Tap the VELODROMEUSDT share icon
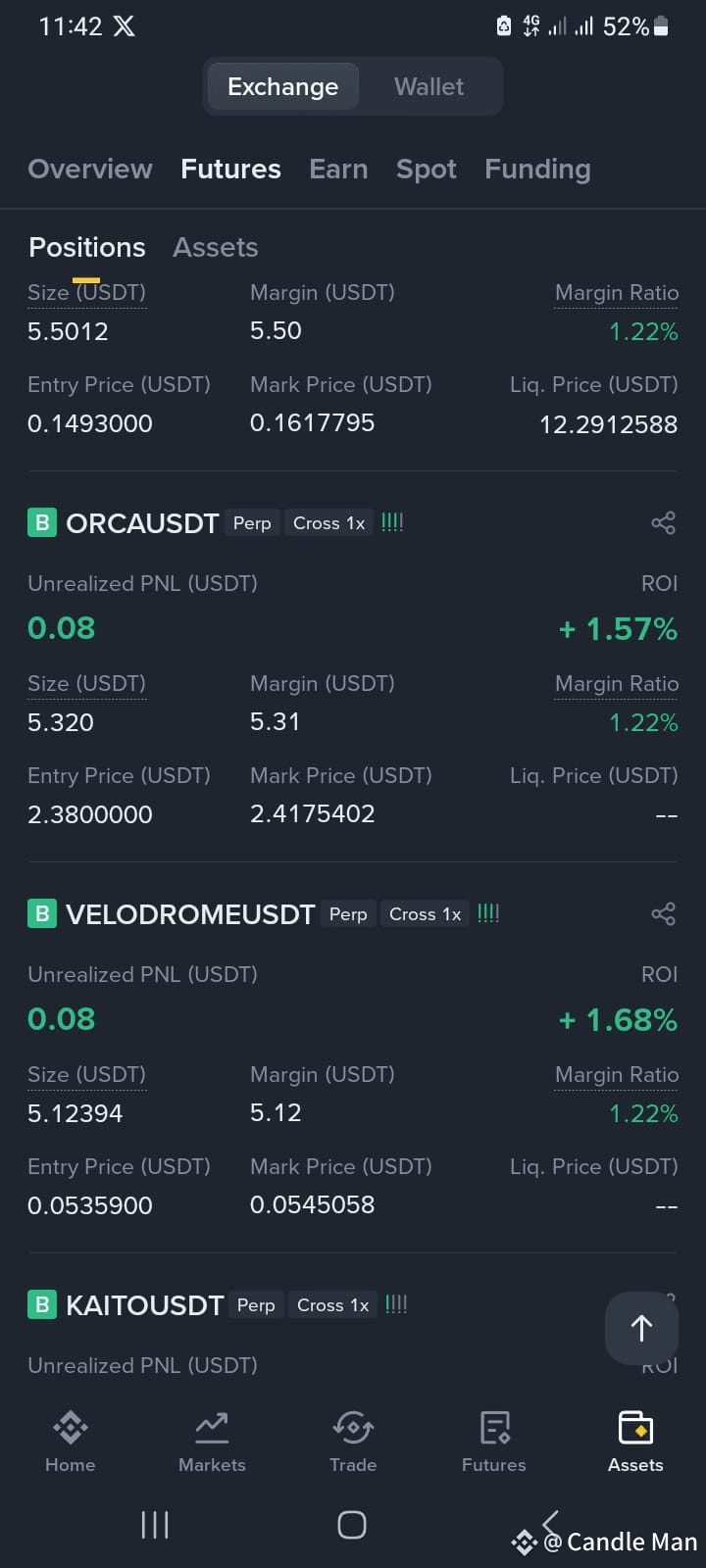Viewport: 706px width, 1568px height. pos(663,913)
